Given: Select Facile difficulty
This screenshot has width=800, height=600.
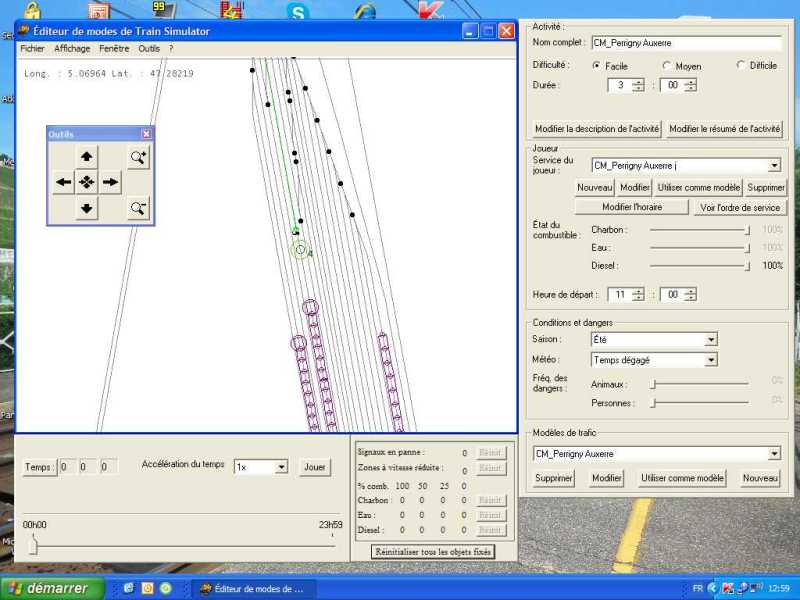Looking at the screenshot, I should [596, 66].
